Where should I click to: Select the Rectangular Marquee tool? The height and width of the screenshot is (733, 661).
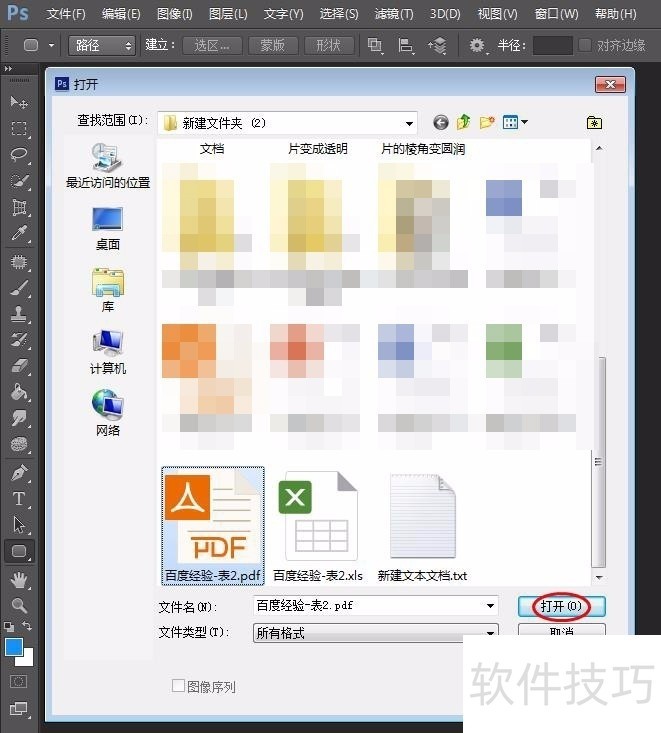(19, 128)
